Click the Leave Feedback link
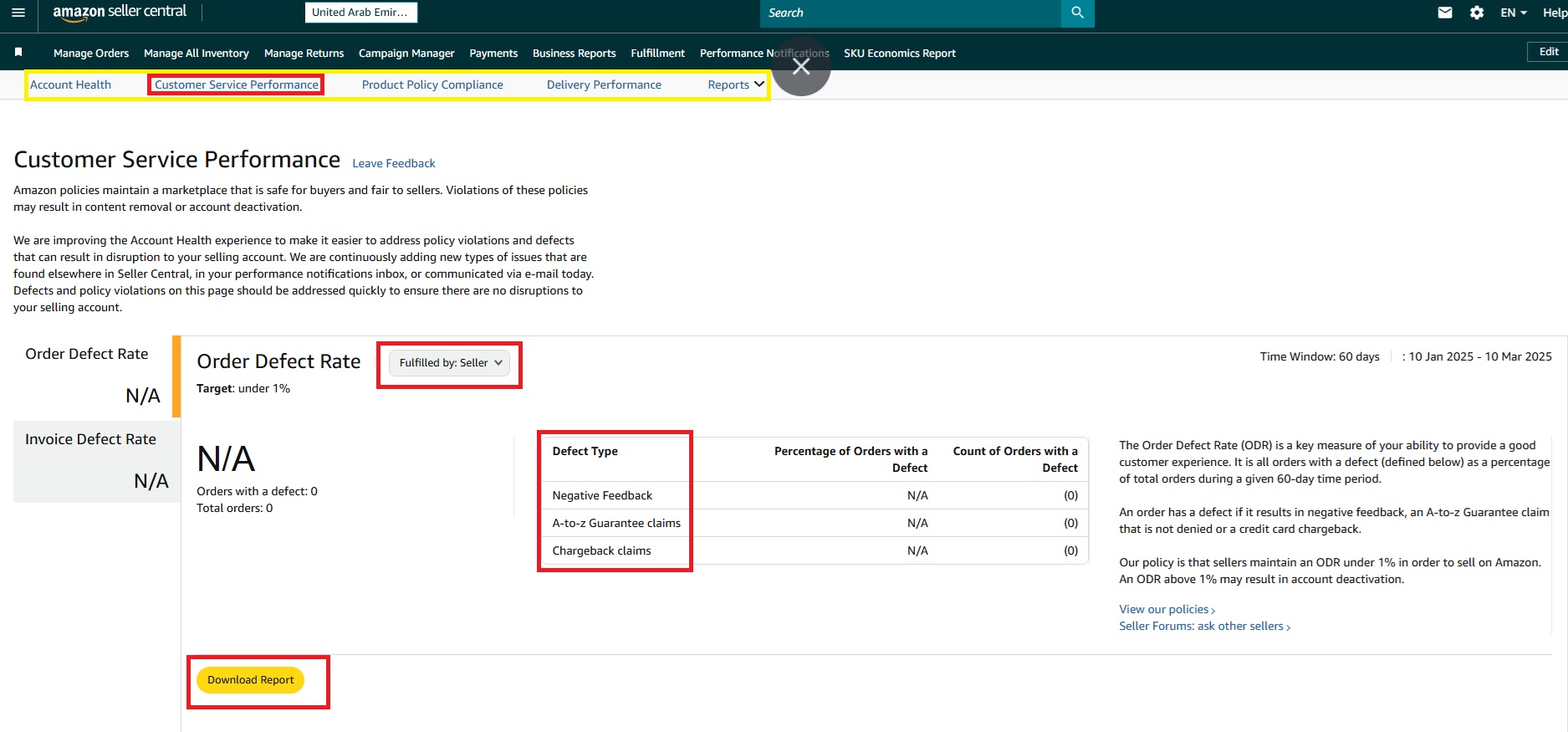Image resolution: width=1568 pixels, height=732 pixels. 394,163
